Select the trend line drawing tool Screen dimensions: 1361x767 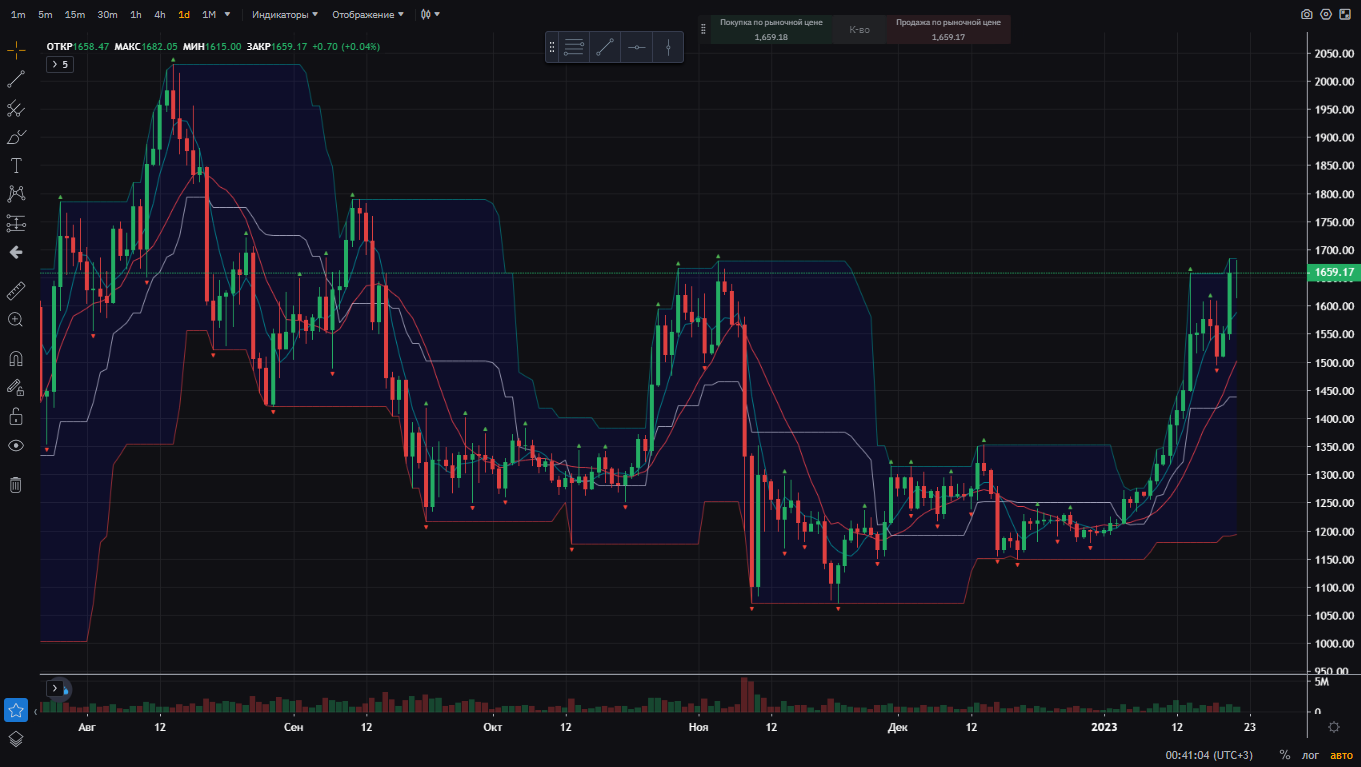16,79
